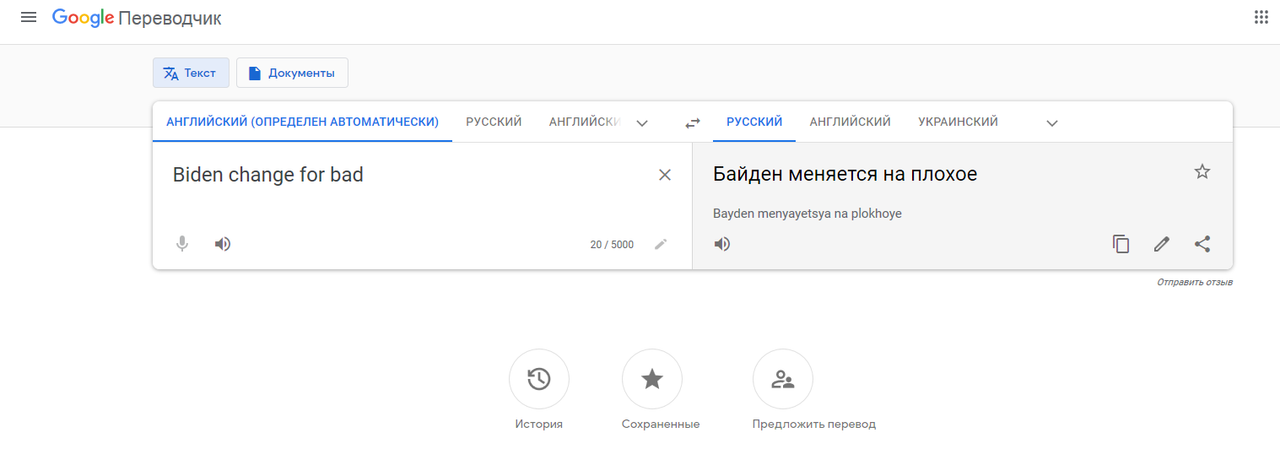This screenshot has height=455, width=1280.
Task: Swap source and target languages
Action: pyautogui.click(x=692, y=123)
